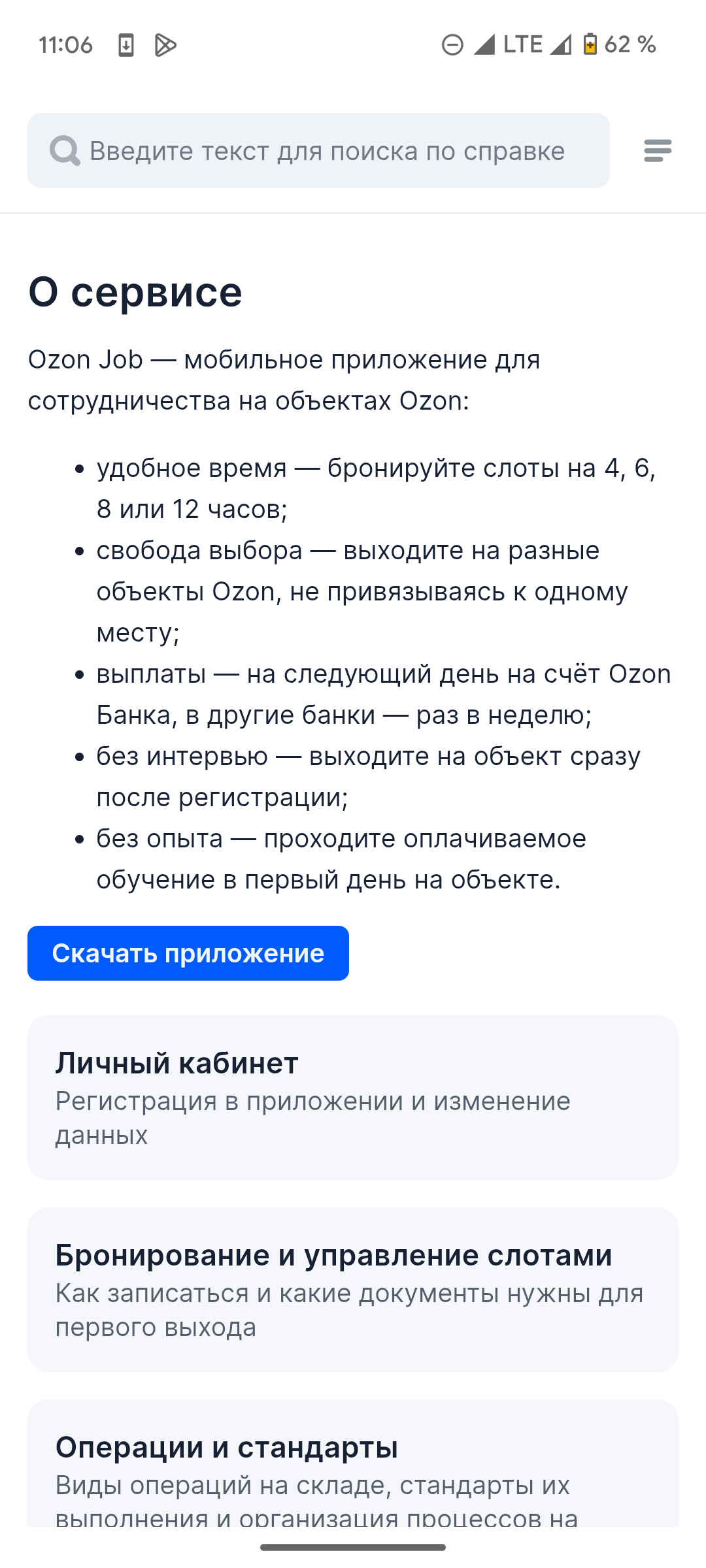Tap the Play Store notification icon
This screenshot has width=706, height=1568.
pos(165,45)
